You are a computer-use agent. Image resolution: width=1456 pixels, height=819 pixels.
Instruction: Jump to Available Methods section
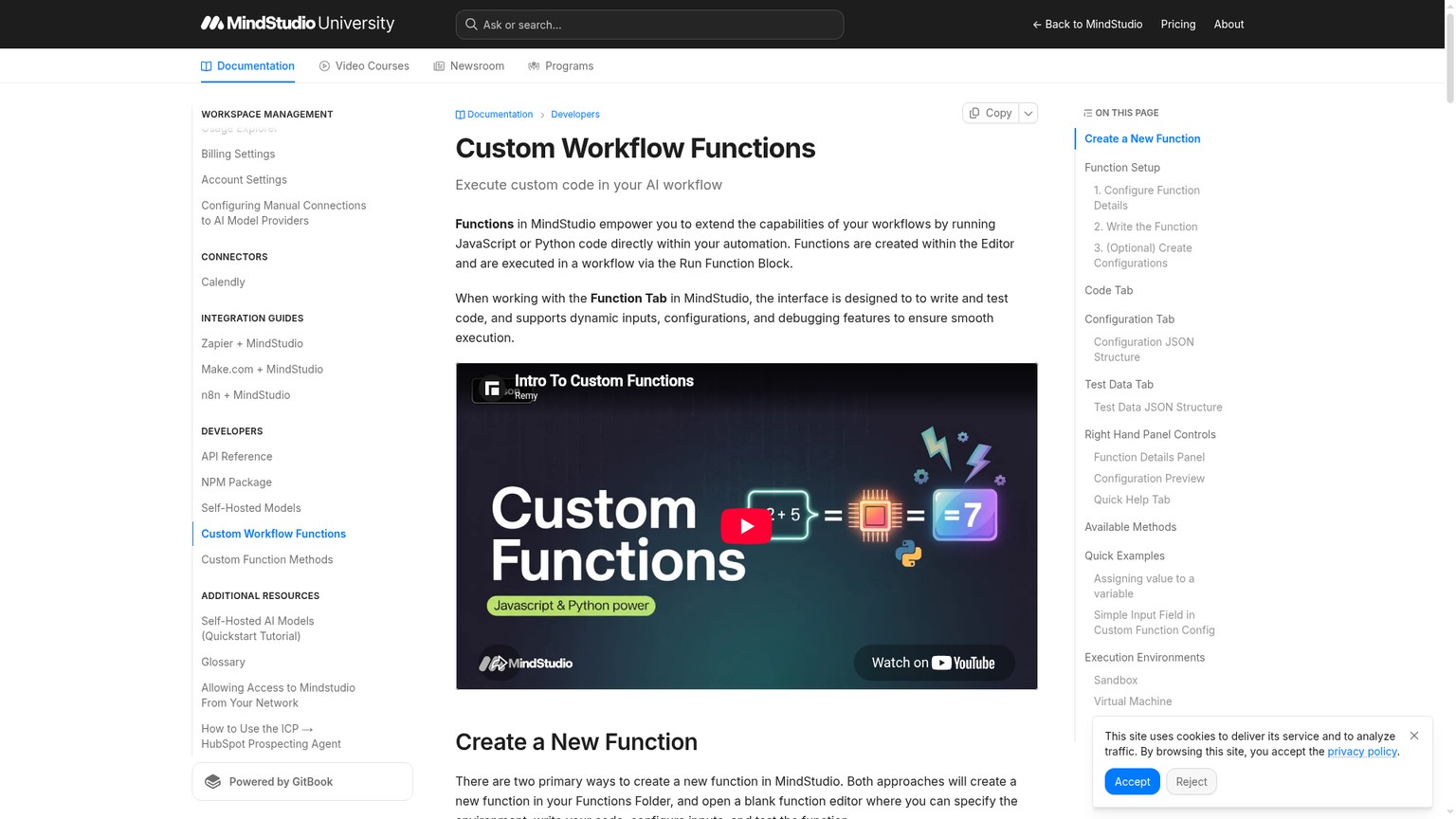pos(1130,528)
